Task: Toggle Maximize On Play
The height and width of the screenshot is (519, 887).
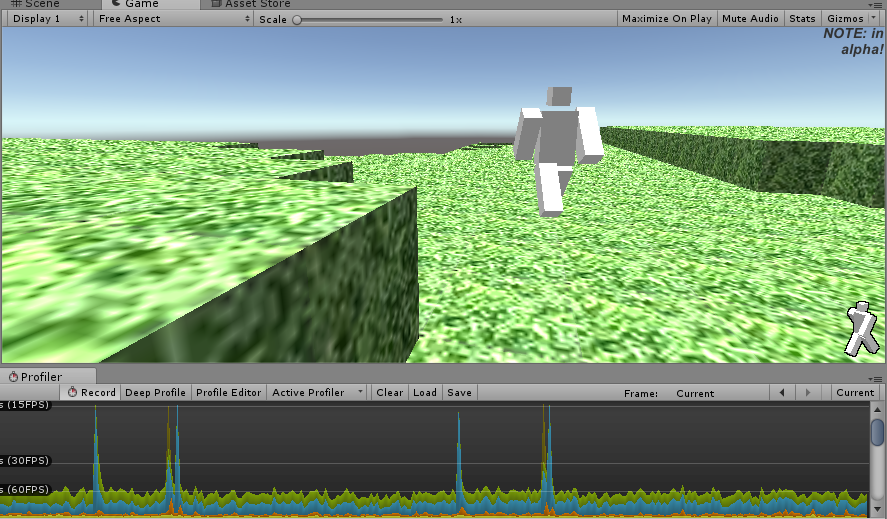Action: click(666, 19)
